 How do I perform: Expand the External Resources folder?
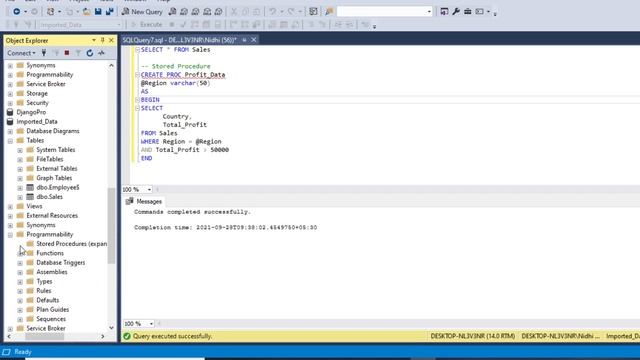10,216
